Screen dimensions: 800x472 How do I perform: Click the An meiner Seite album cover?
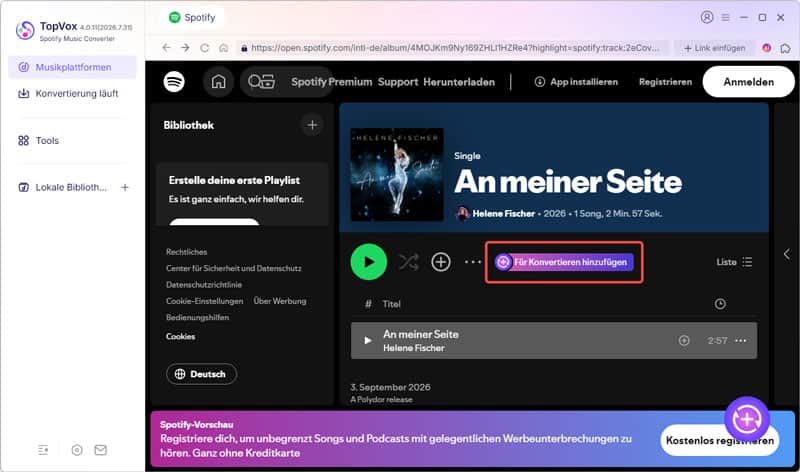click(x=396, y=175)
